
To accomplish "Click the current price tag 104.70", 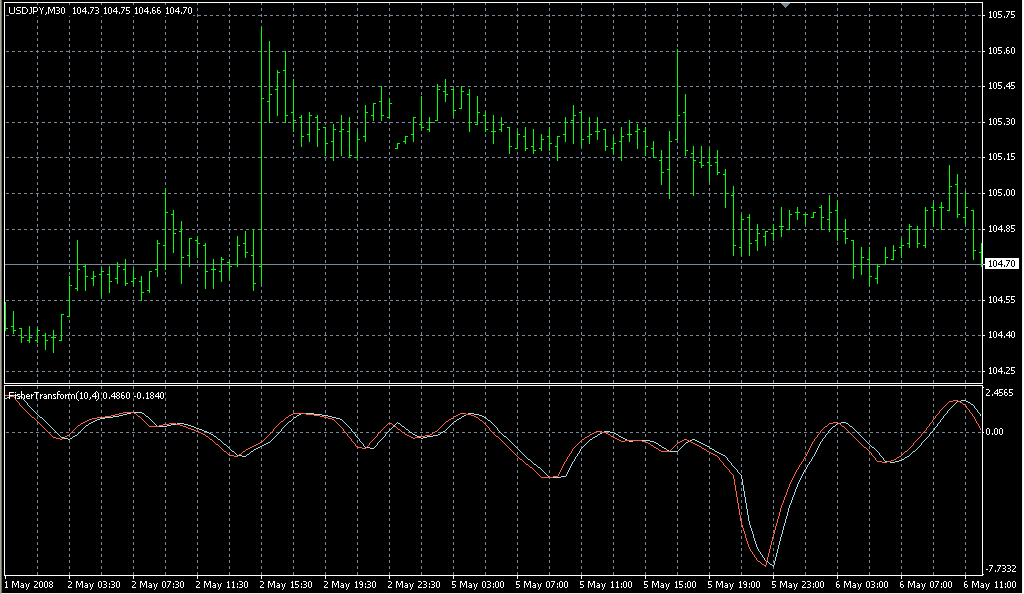I will [1001, 264].
